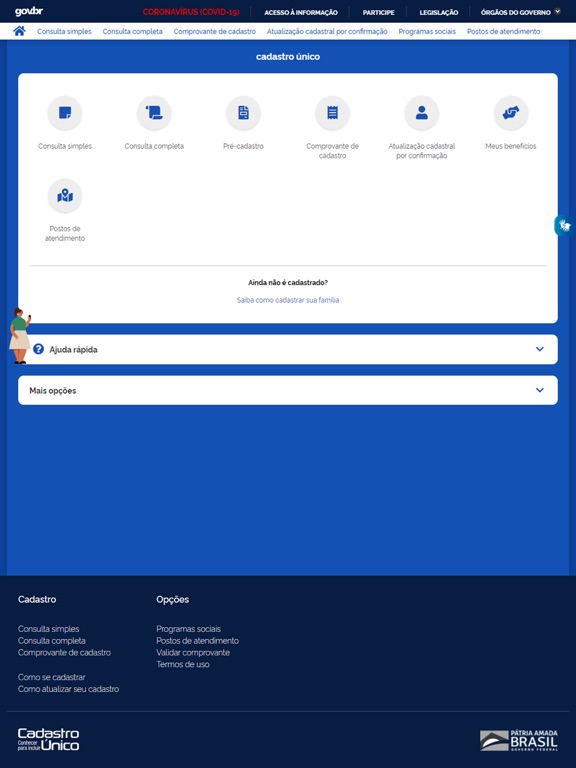Select Comprovante de cadastro in top navigation
Image resolution: width=576 pixels, height=768 pixels.
[215, 31]
